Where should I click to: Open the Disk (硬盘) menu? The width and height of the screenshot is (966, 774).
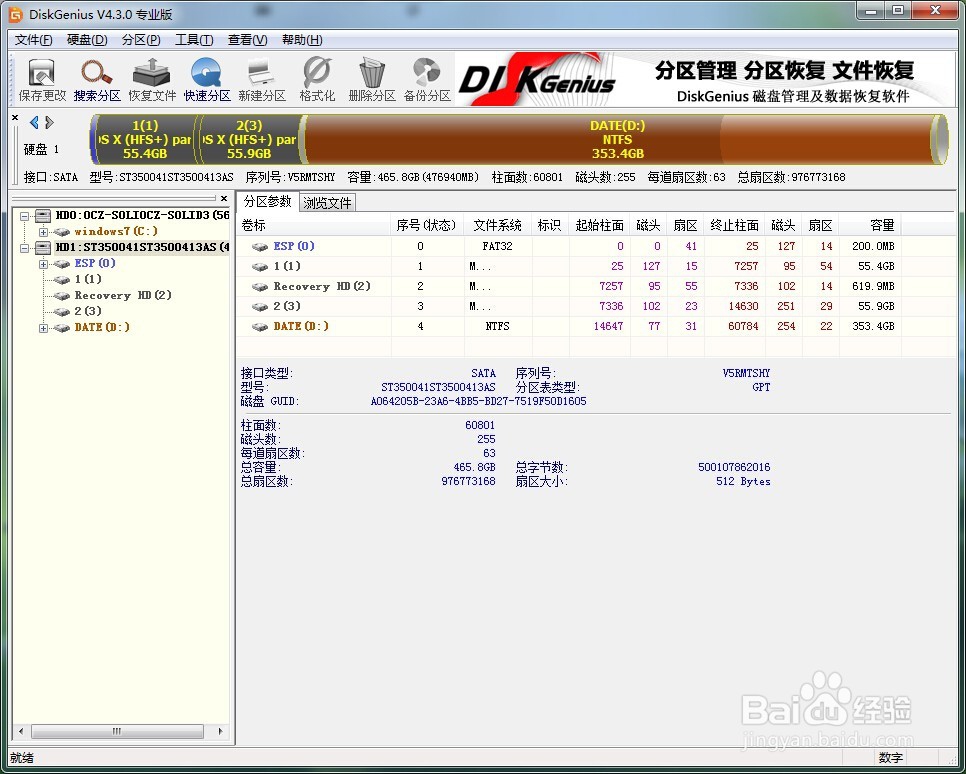coord(87,40)
